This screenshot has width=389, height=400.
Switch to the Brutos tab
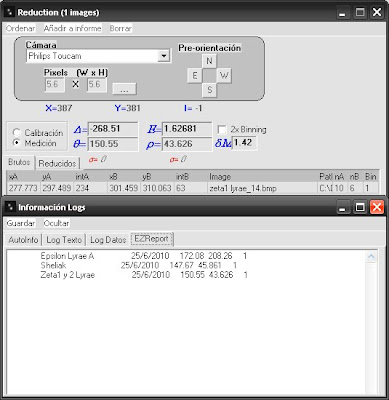19,162
